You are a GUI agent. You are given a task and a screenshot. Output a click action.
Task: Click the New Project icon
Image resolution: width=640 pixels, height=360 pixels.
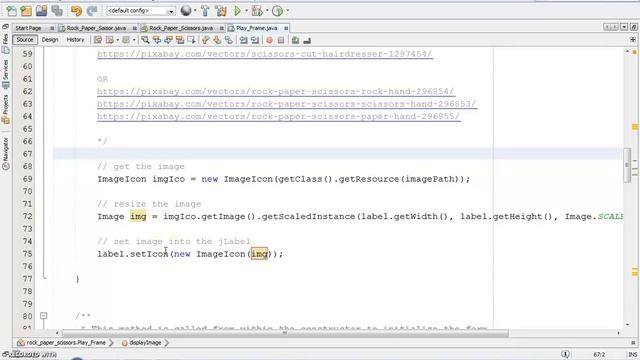click(x=26, y=11)
